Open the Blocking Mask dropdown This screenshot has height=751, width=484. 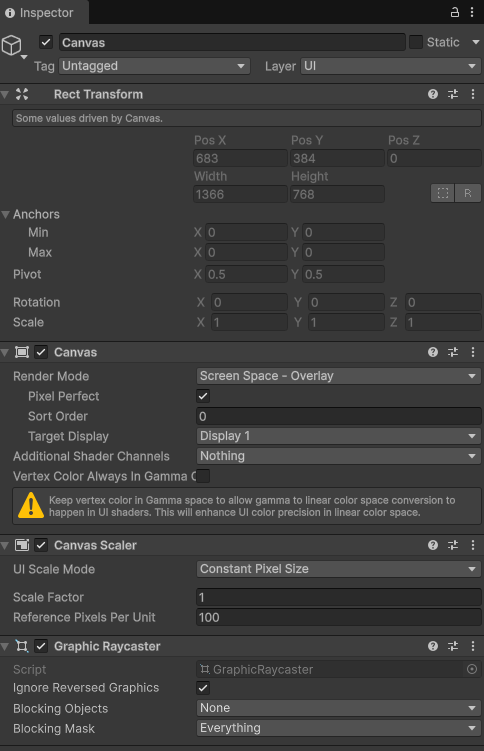(338, 728)
